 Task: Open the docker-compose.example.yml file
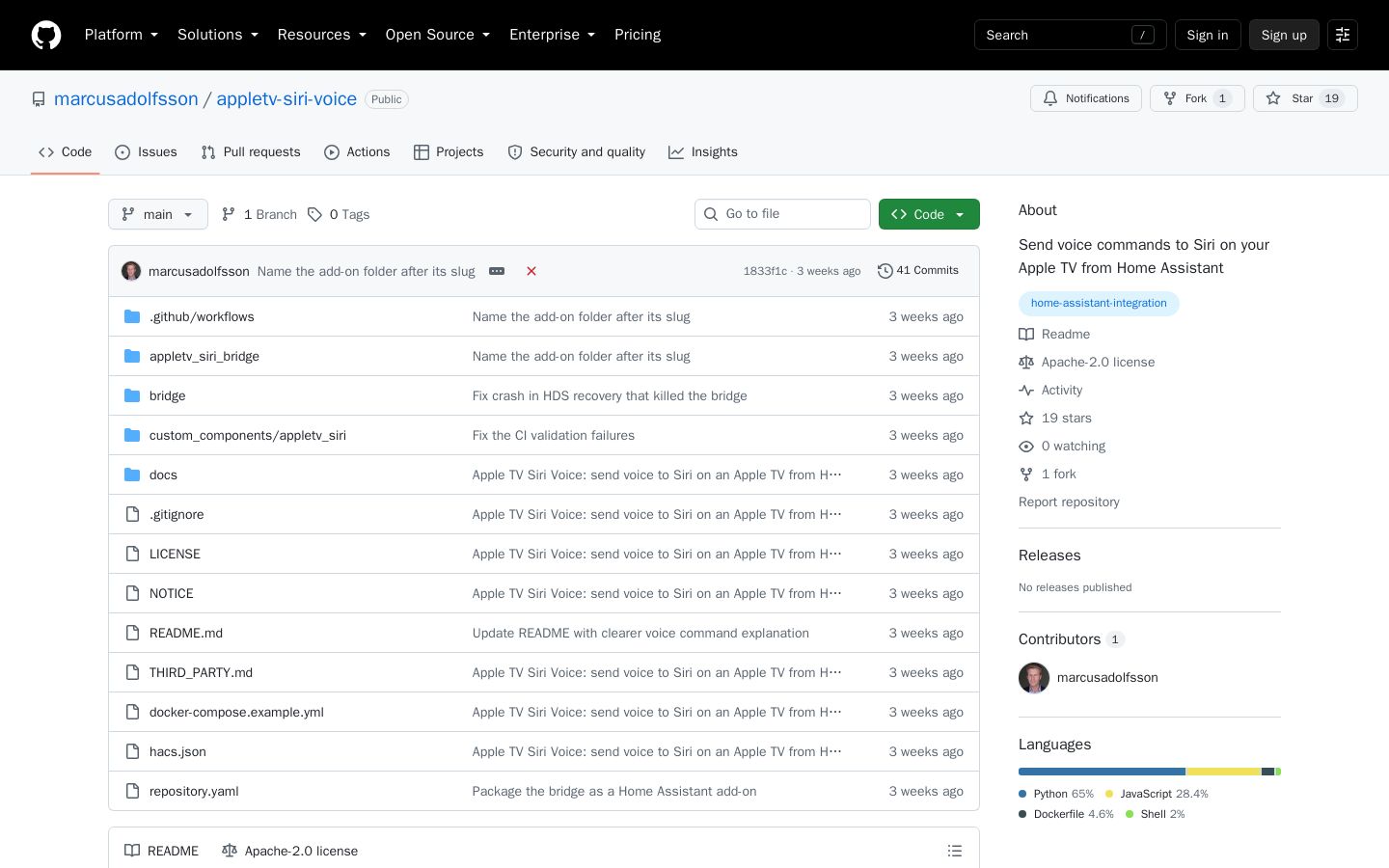pyautogui.click(x=236, y=712)
